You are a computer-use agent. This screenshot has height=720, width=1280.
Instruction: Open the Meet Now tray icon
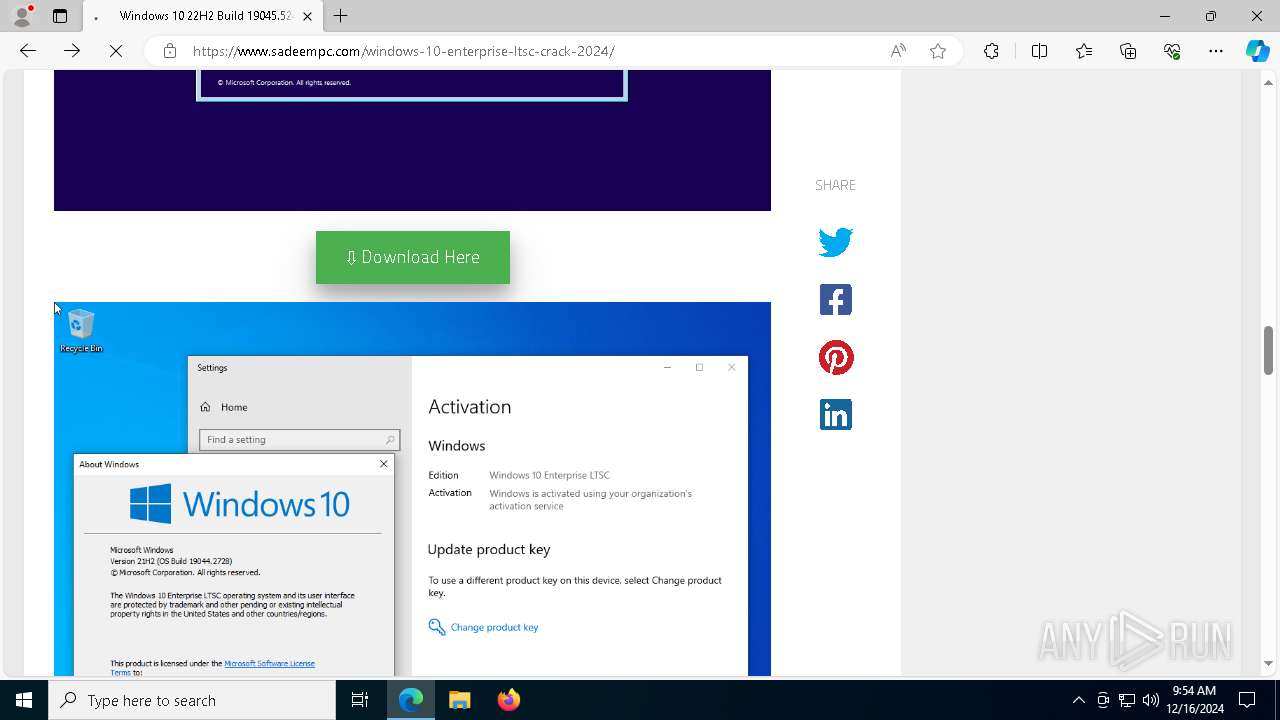[1103, 700]
